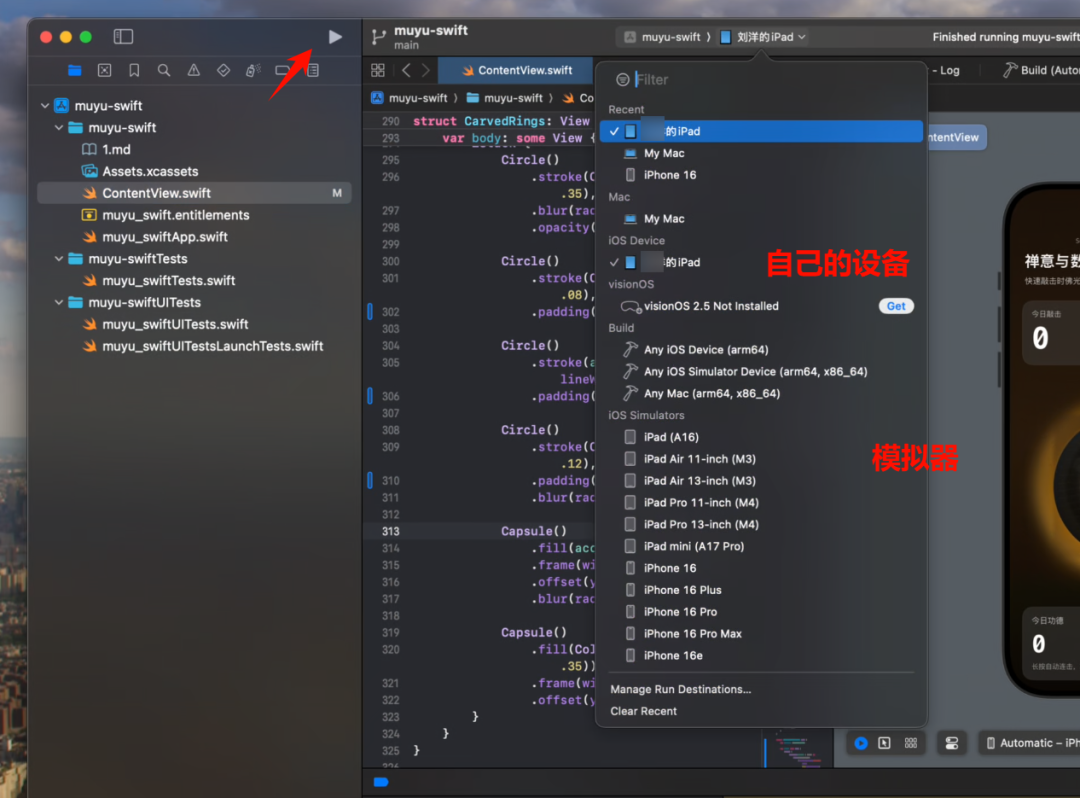Go forward in editor history
This screenshot has width=1080, height=798.
(x=426, y=70)
